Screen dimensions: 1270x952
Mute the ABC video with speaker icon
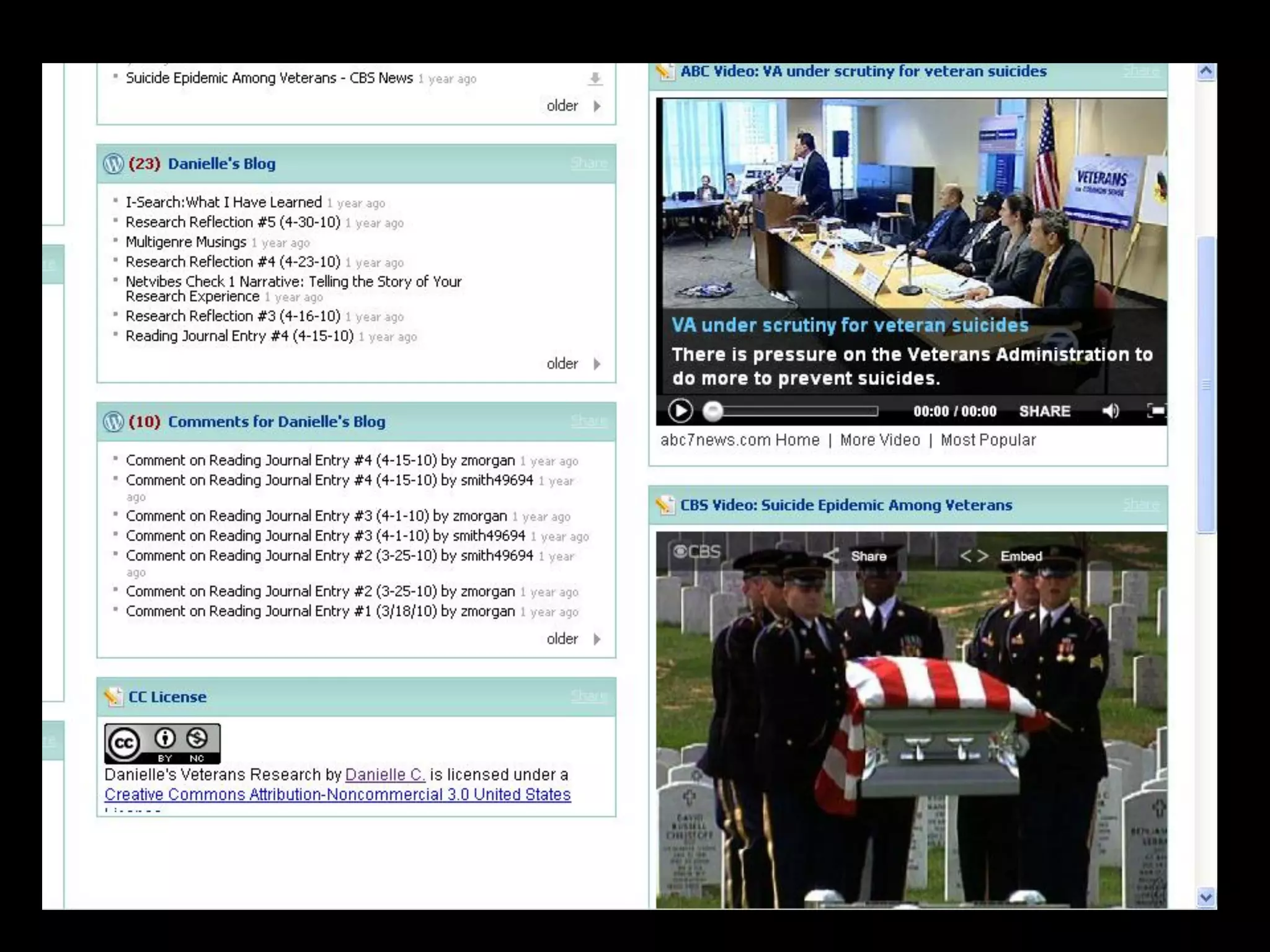[x=1110, y=411]
